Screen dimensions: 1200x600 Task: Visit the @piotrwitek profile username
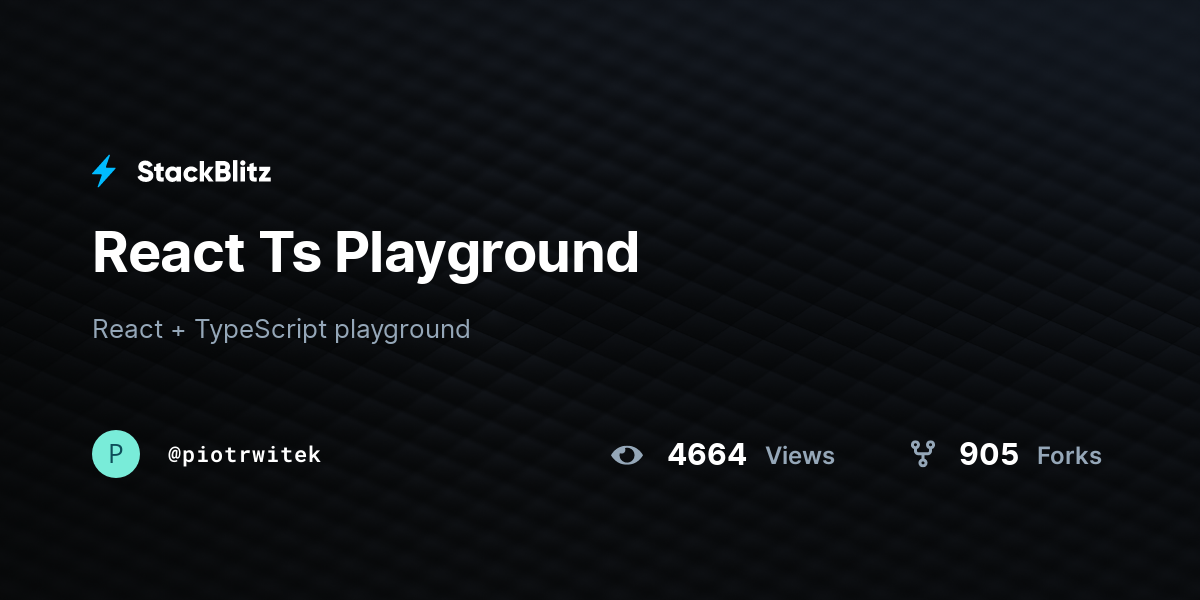pos(245,455)
